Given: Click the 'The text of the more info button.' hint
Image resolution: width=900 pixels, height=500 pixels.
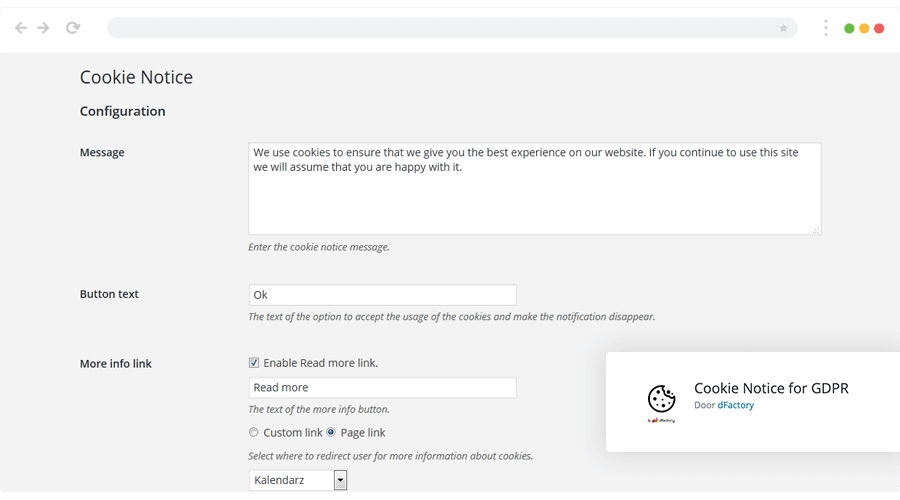Looking at the screenshot, I should (x=319, y=409).
